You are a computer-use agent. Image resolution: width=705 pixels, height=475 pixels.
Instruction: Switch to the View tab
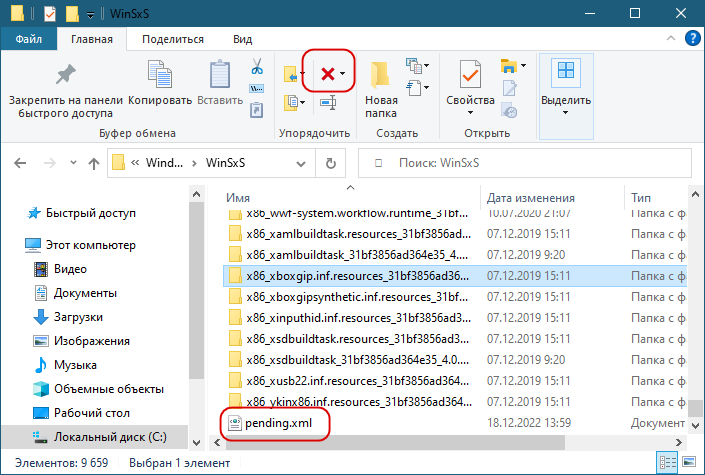[242, 39]
